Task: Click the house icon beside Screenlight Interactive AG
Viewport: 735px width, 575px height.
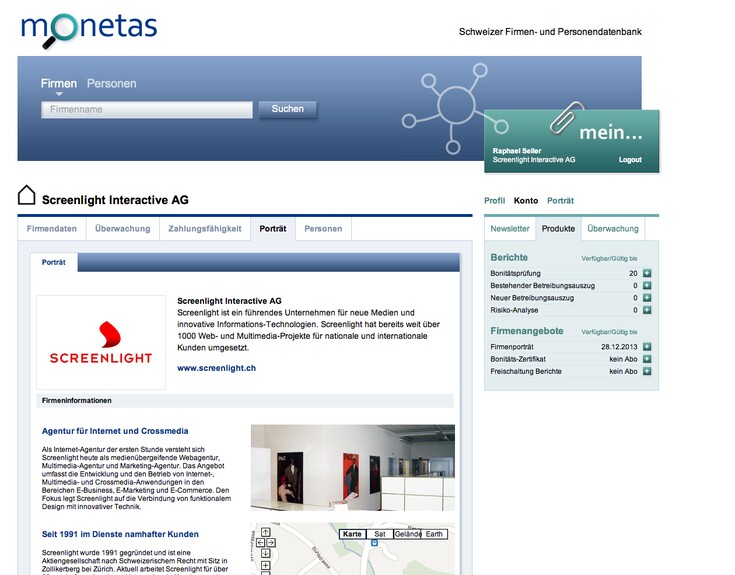Action: click(27, 196)
